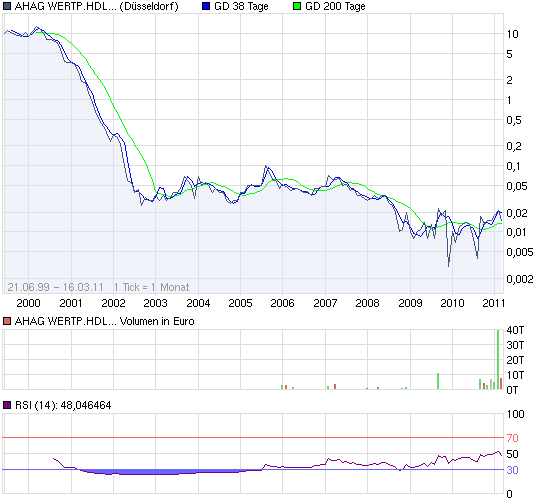Click the AHAG WERTP.HDL... (Düsseldorf) title

click(x=96, y=6)
